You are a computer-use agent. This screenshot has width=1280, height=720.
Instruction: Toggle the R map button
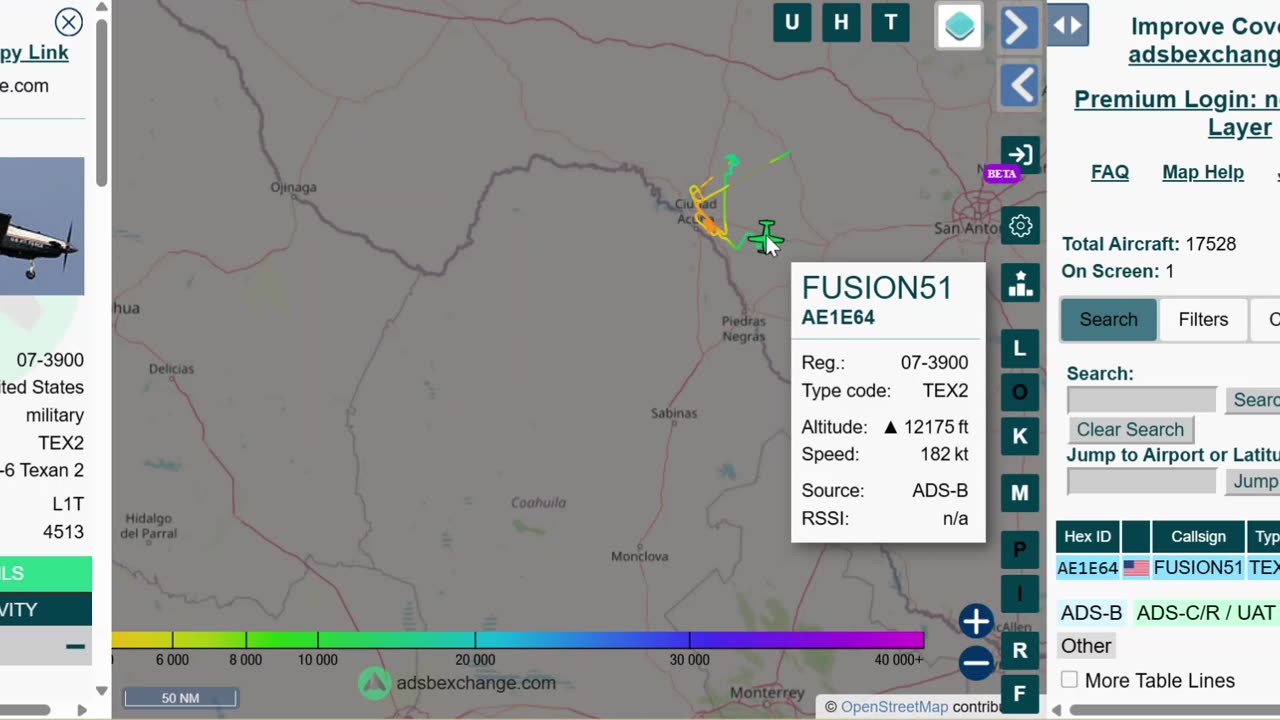(x=1020, y=651)
